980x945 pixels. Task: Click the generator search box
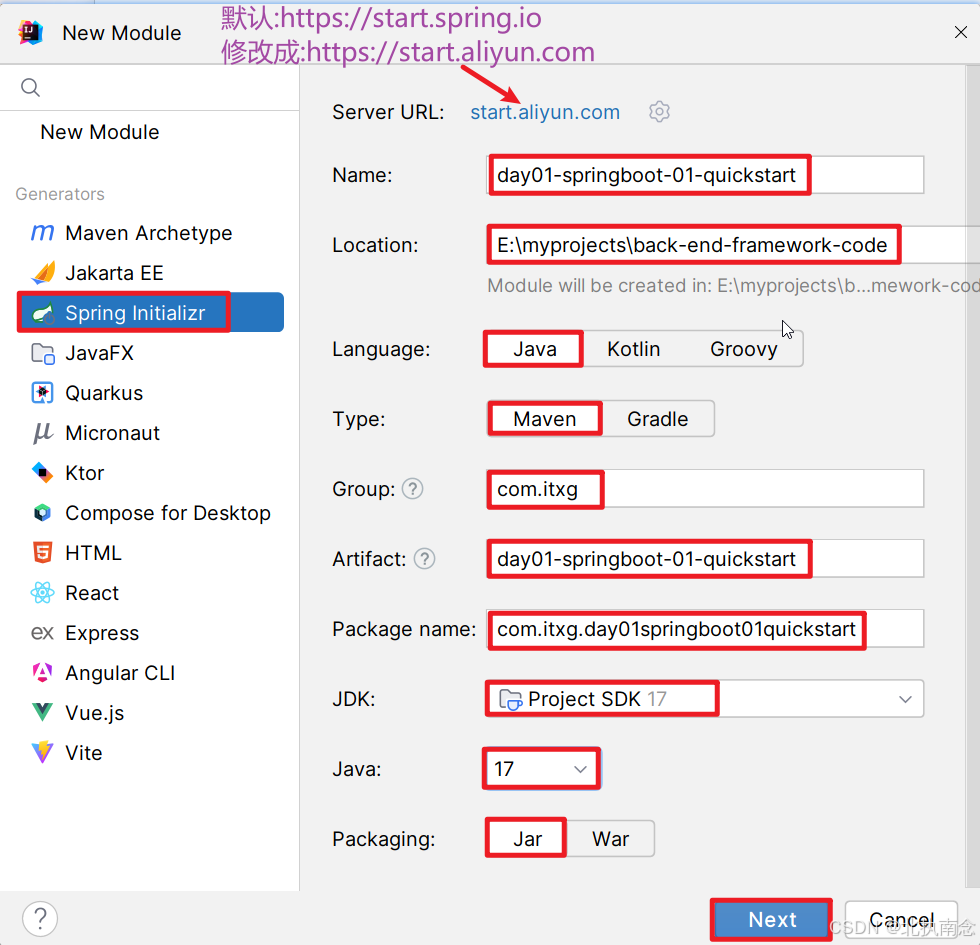tap(149, 88)
